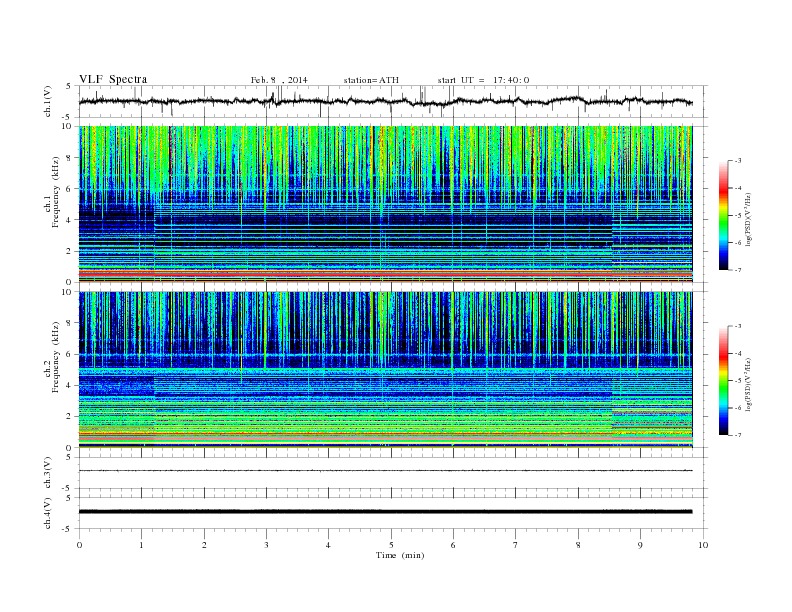Click the "Time (min)" x-axis label
Screen dimensions: 792x612
point(400,555)
